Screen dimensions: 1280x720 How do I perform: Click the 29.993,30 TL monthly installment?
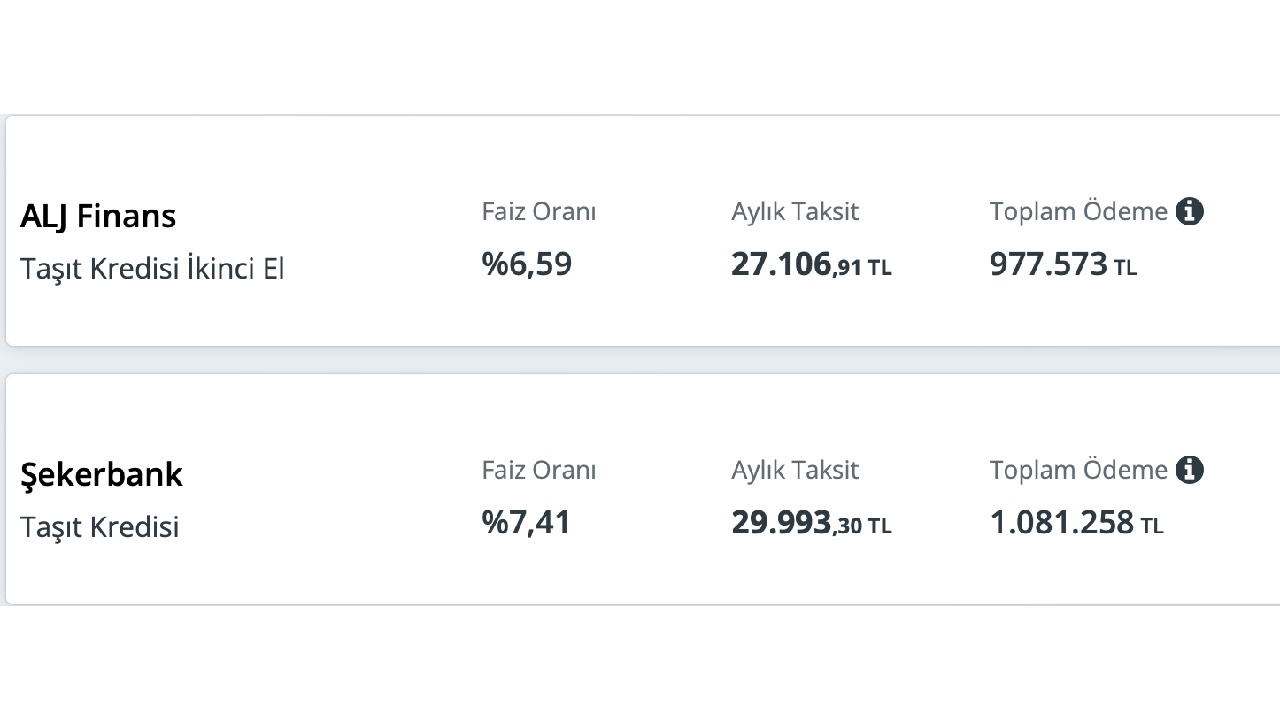click(811, 522)
